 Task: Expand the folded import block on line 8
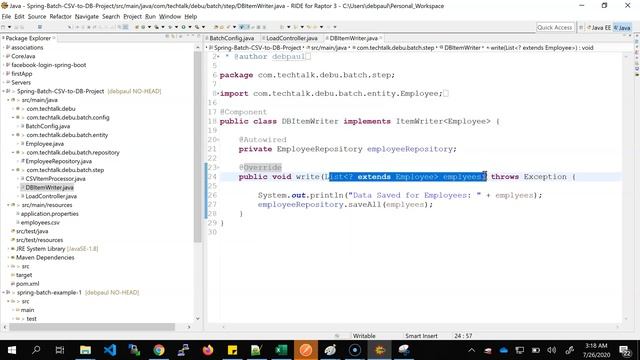pyautogui.click(x=219, y=93)
